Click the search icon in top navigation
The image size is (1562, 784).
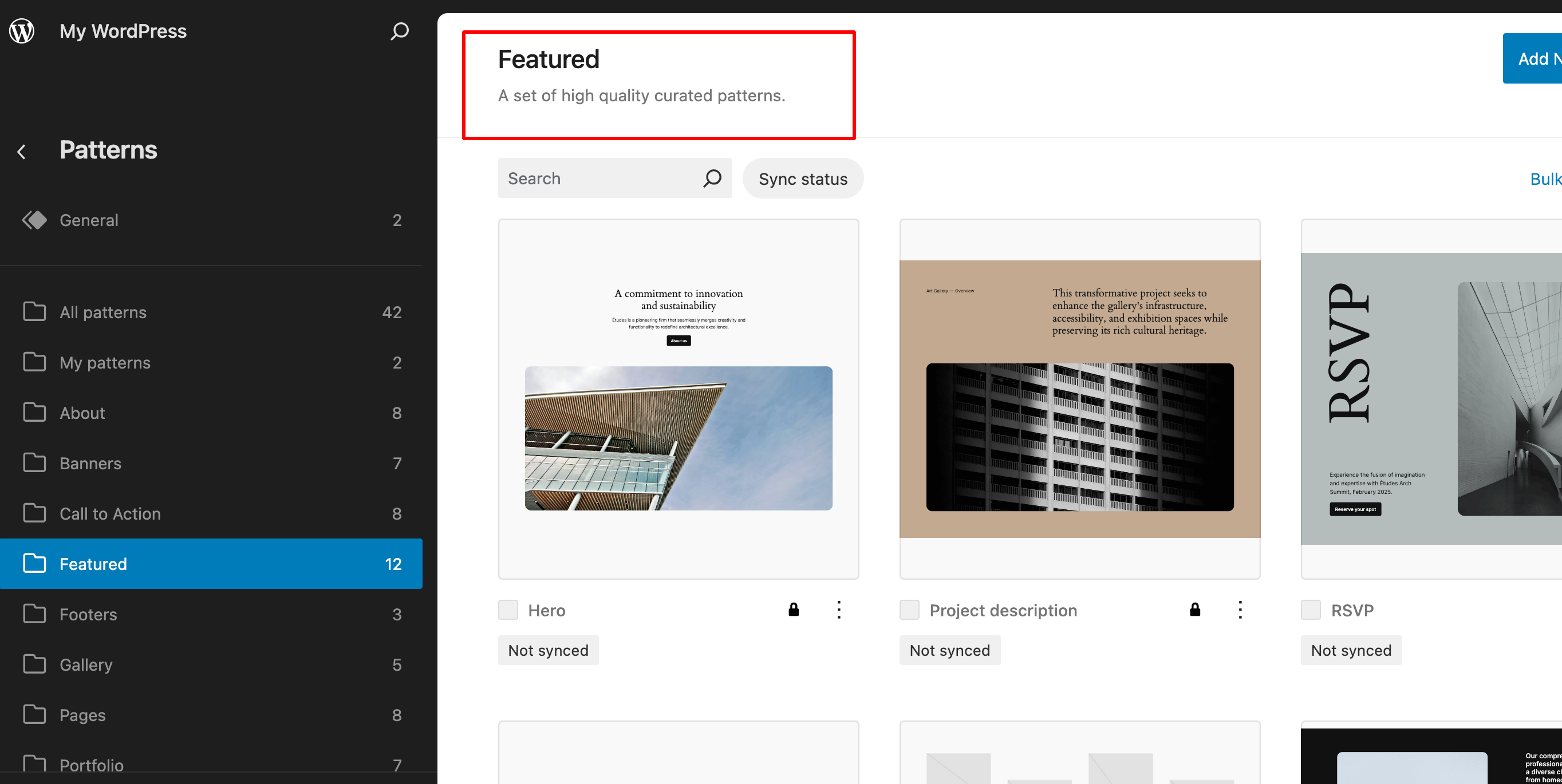(399, 30)
